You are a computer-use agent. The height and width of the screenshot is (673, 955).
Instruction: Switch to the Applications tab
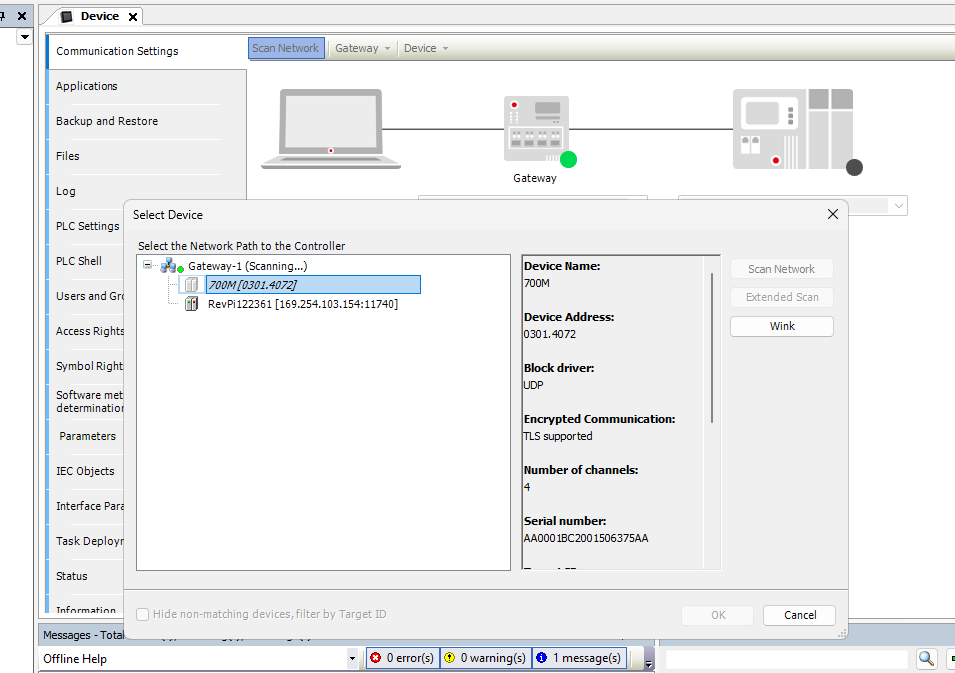point(87,86)
